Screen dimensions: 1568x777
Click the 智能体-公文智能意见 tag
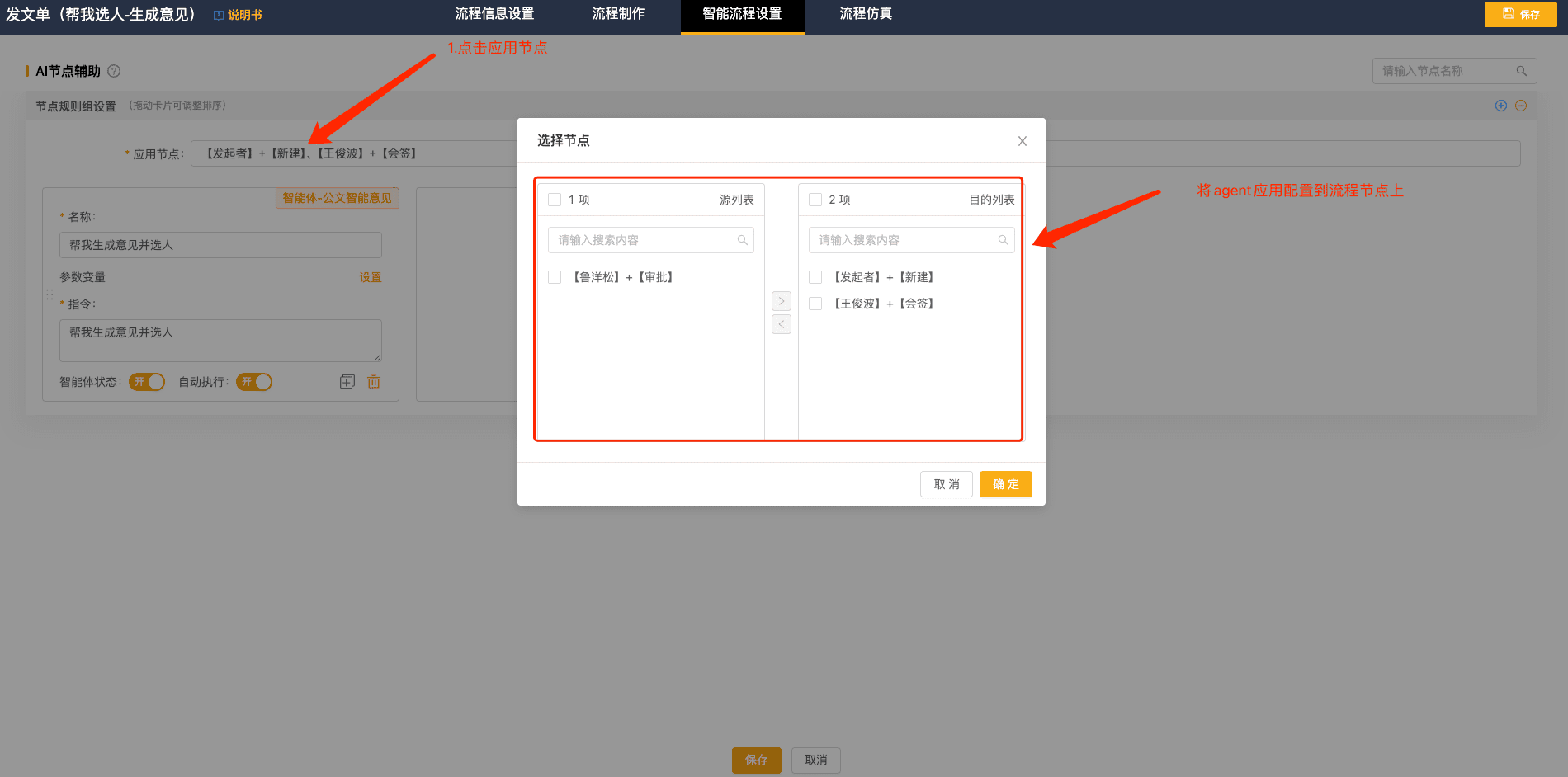(337, 198)
